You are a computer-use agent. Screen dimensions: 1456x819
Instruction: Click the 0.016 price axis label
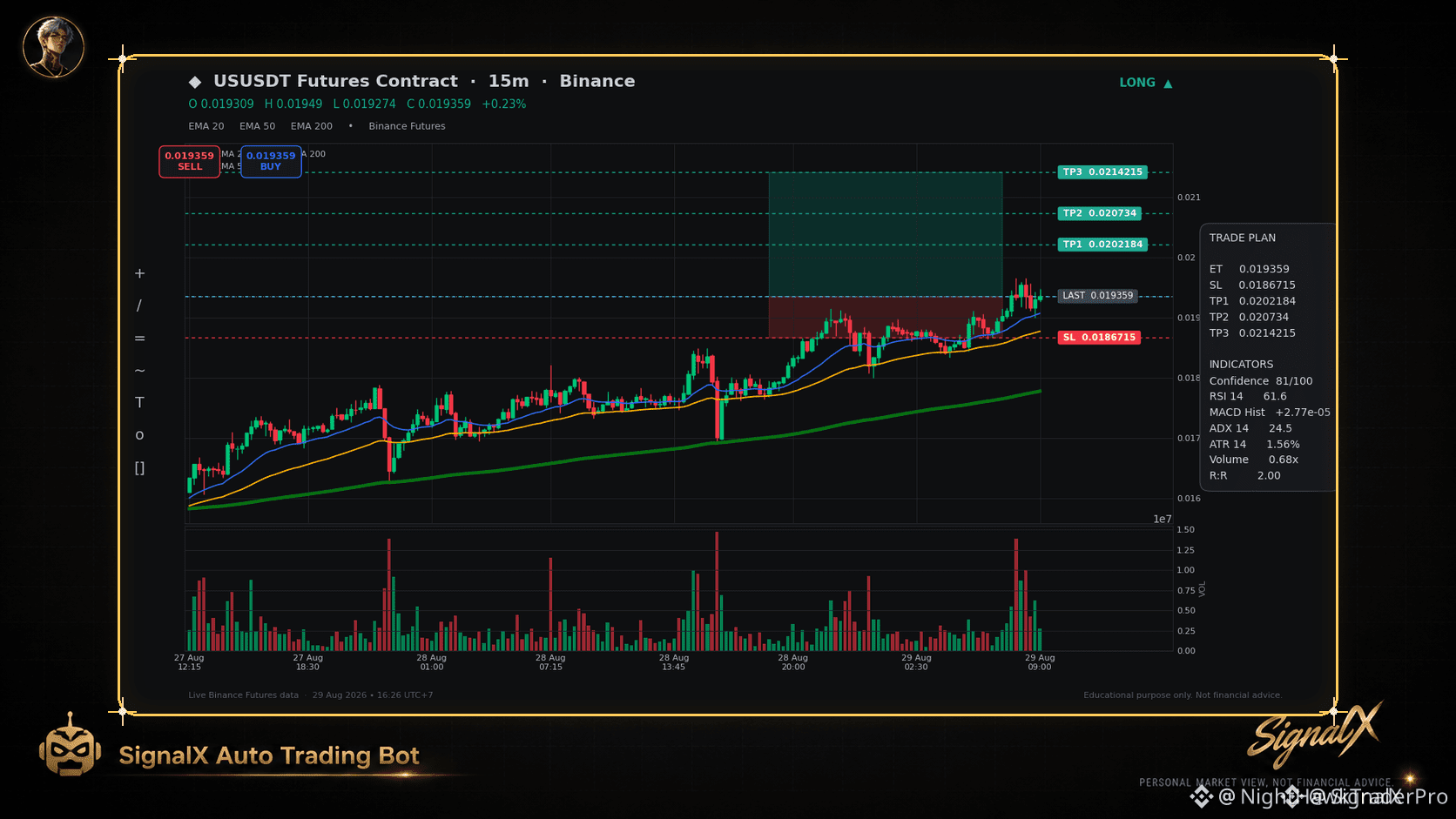tap(1189, 499)
